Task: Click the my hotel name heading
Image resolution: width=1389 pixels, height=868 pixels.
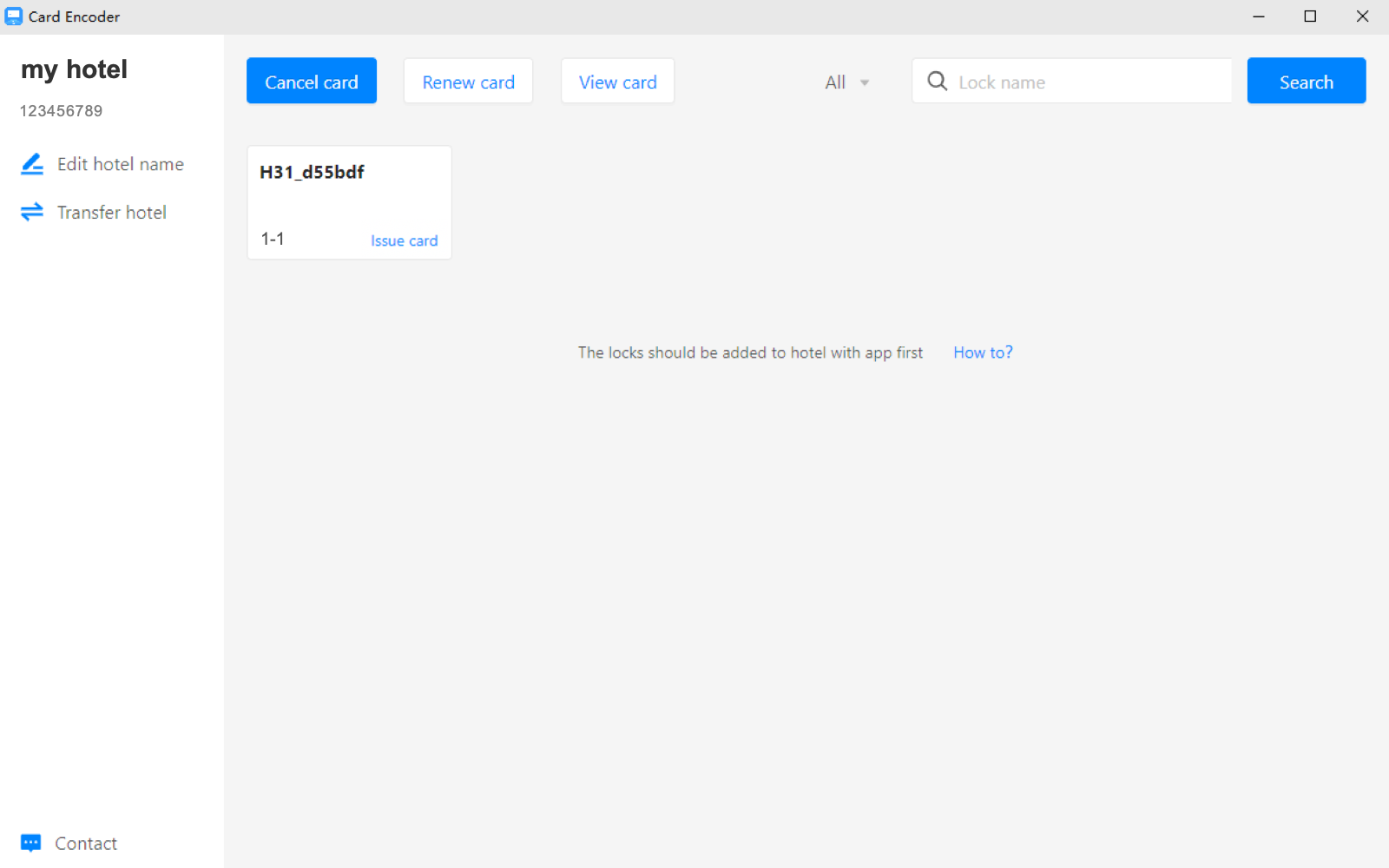Action: pos(74,69)
